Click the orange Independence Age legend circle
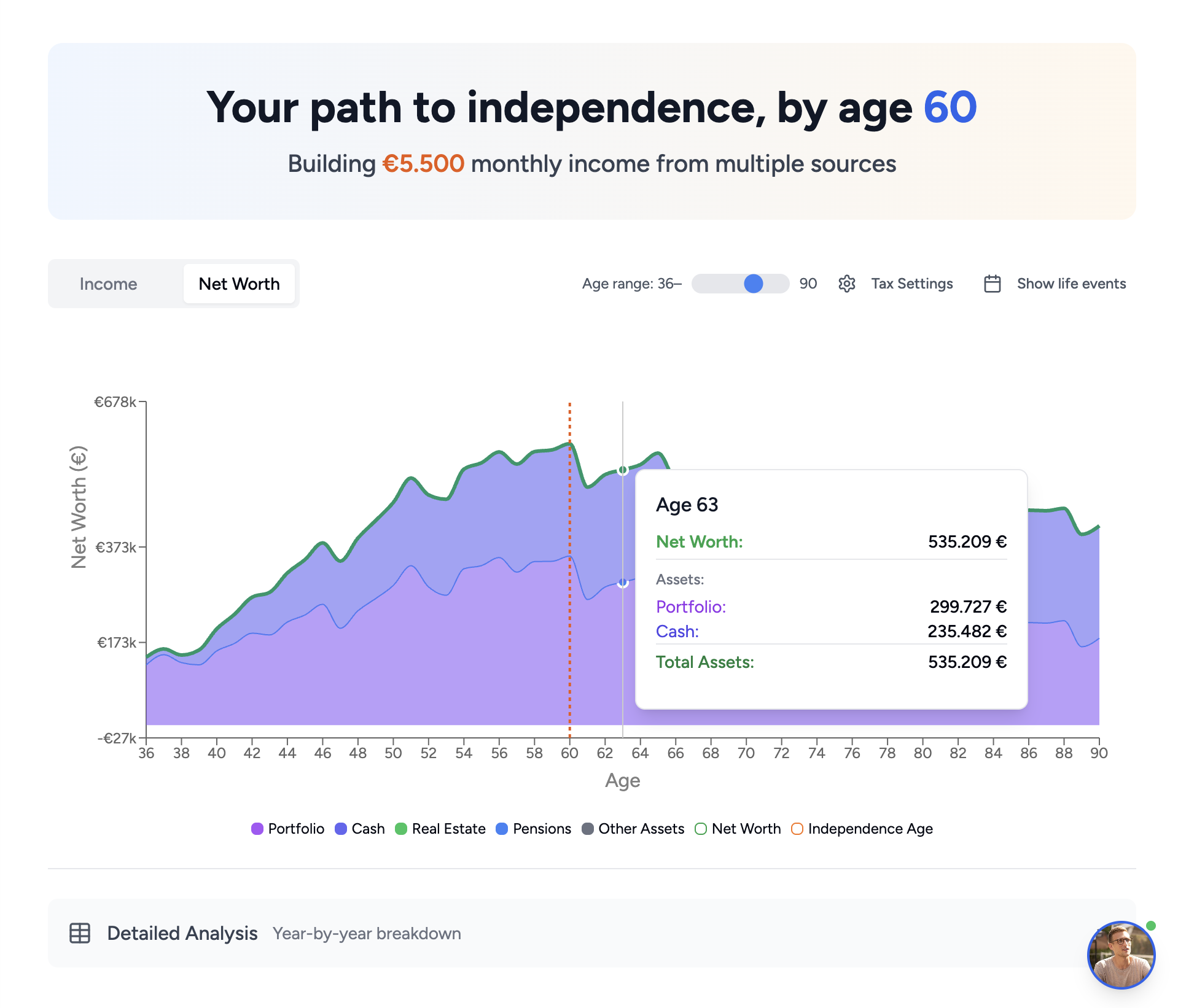 coord(797,829)
